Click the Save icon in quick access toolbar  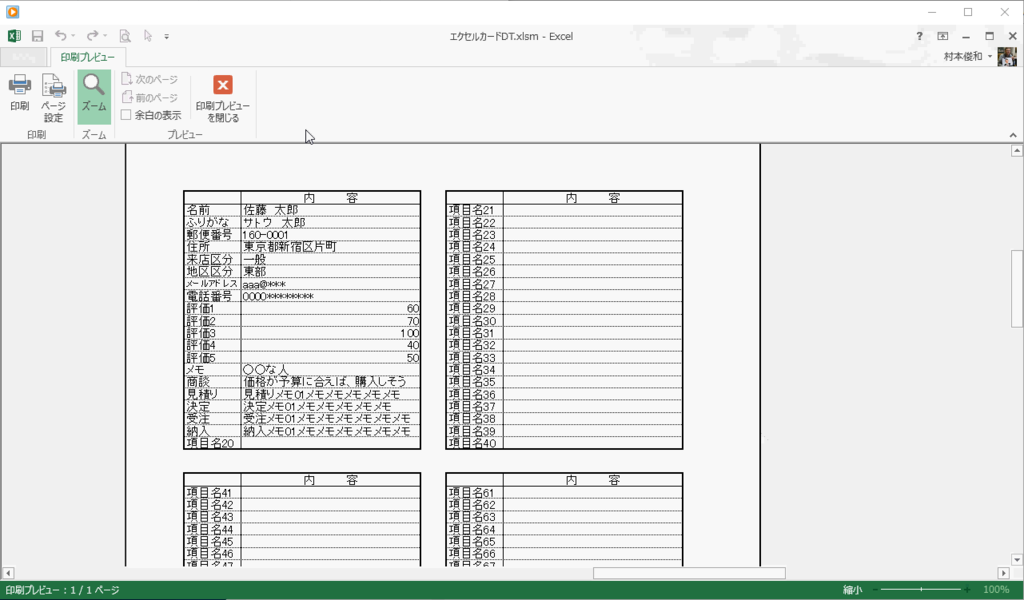(x=37, y=37)
